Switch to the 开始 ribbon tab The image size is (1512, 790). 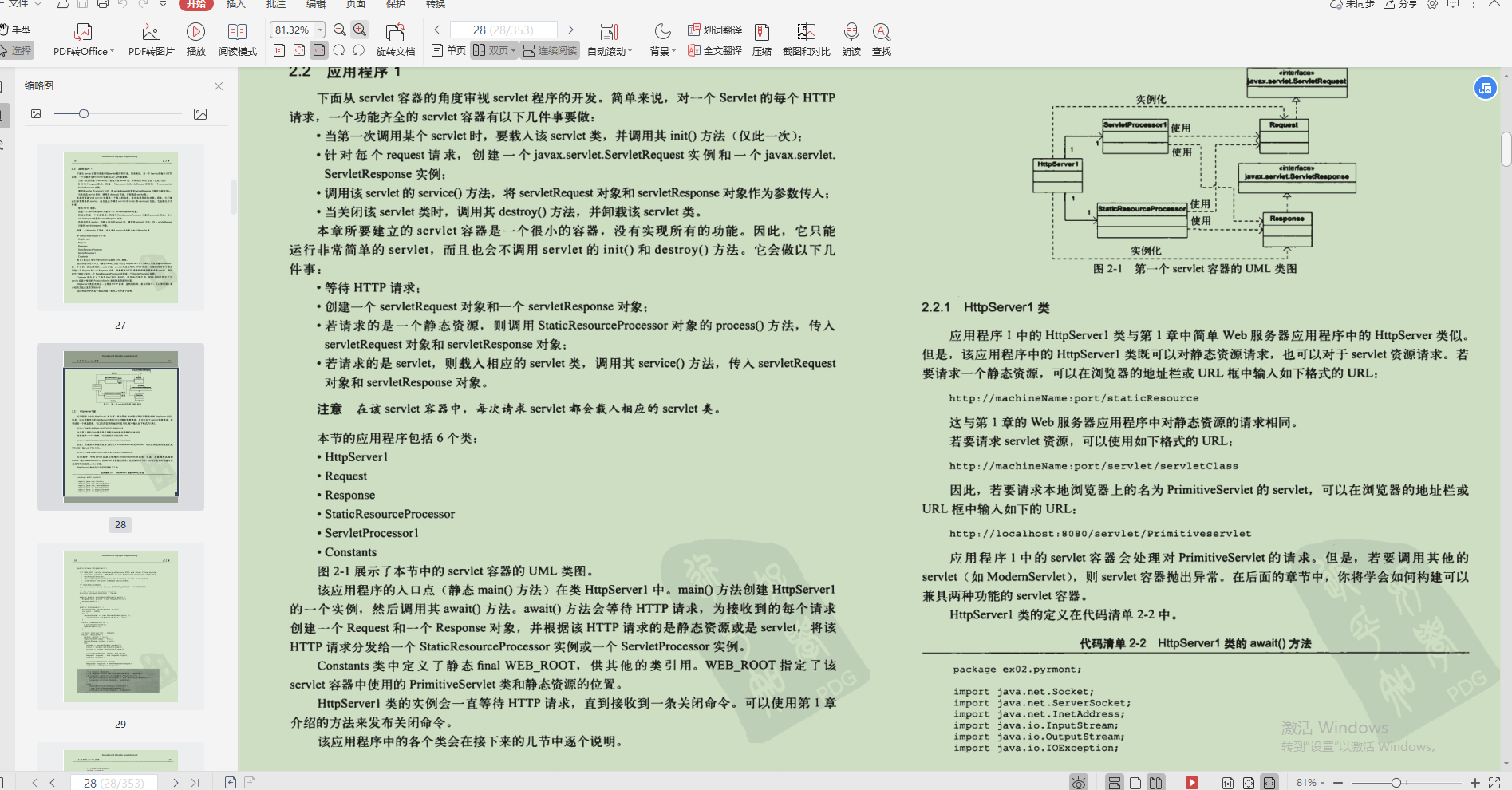tap(196, 4)
